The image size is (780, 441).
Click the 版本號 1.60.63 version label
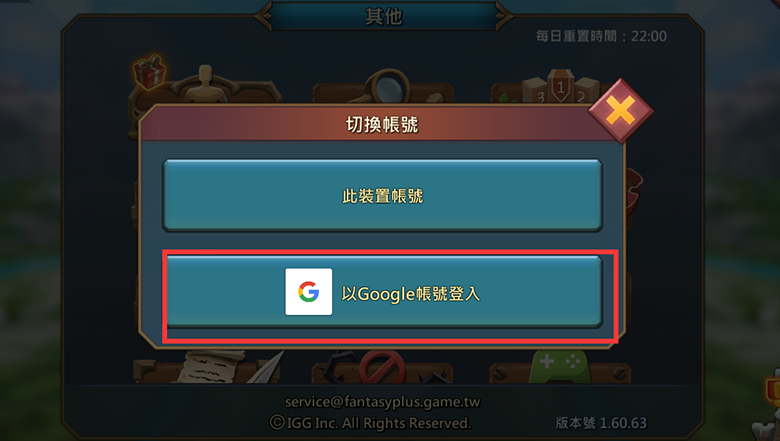tap(601, 423)
